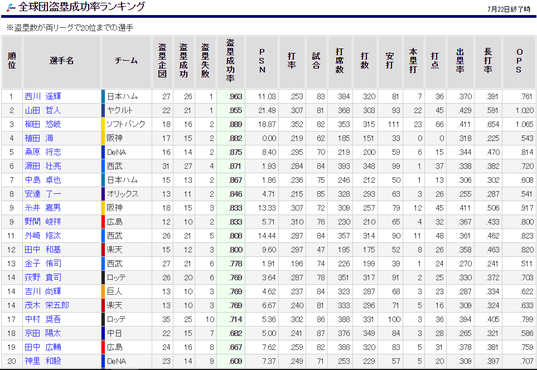Click the 順位 column header
537x370 pixels.
12,61
